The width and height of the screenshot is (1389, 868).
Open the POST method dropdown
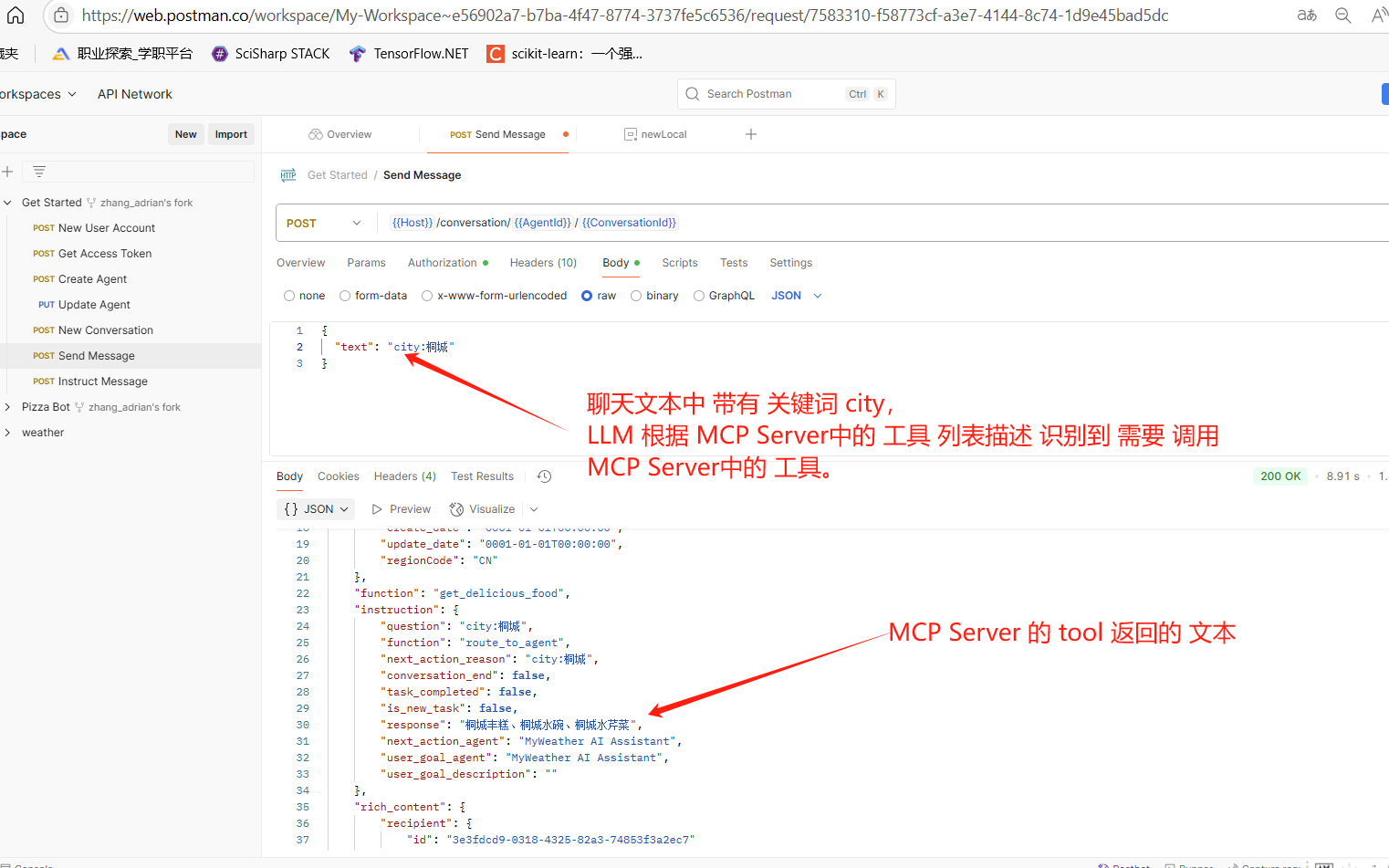324,223
